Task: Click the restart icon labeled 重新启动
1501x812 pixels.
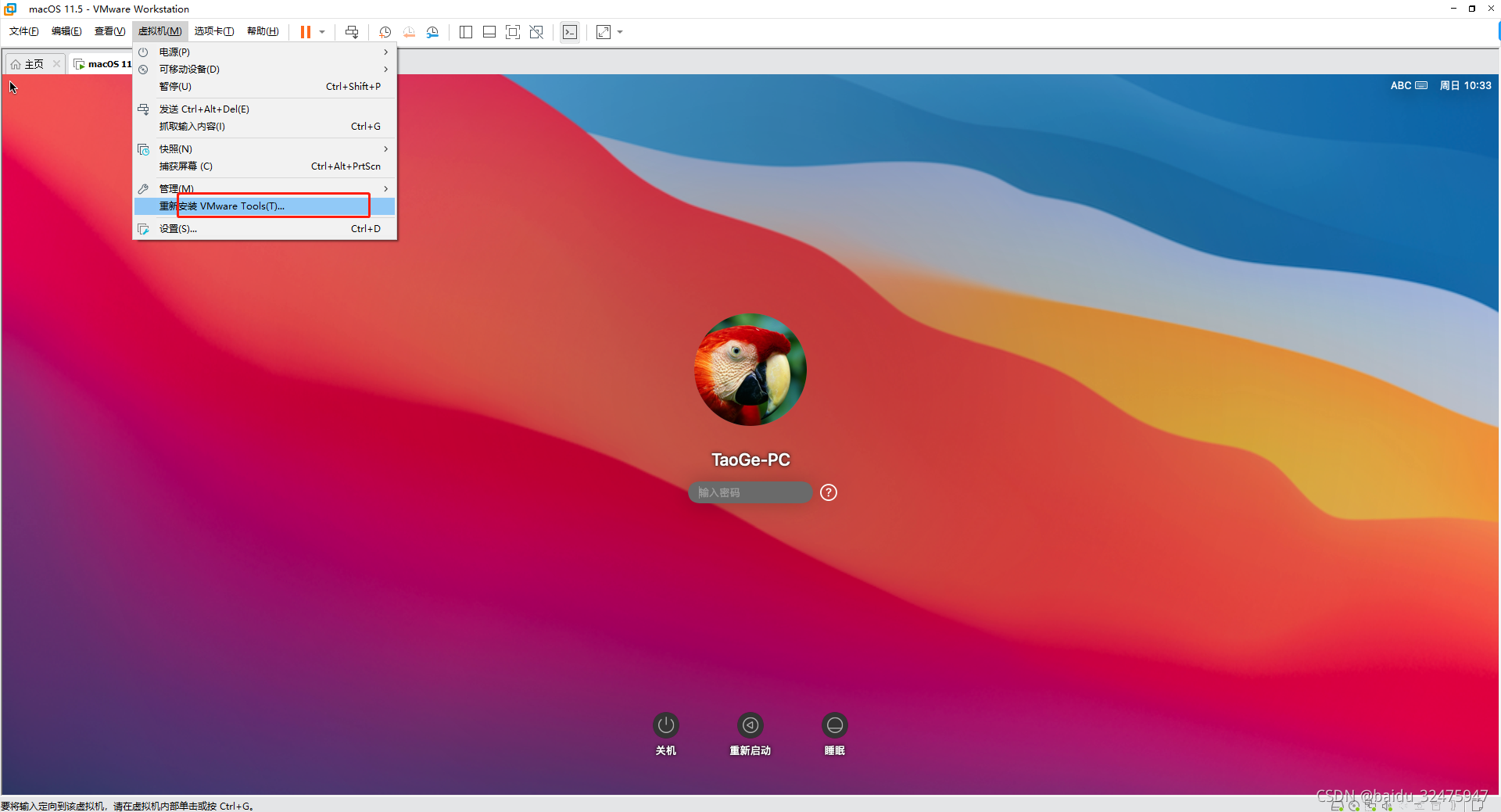Action: 750,725
